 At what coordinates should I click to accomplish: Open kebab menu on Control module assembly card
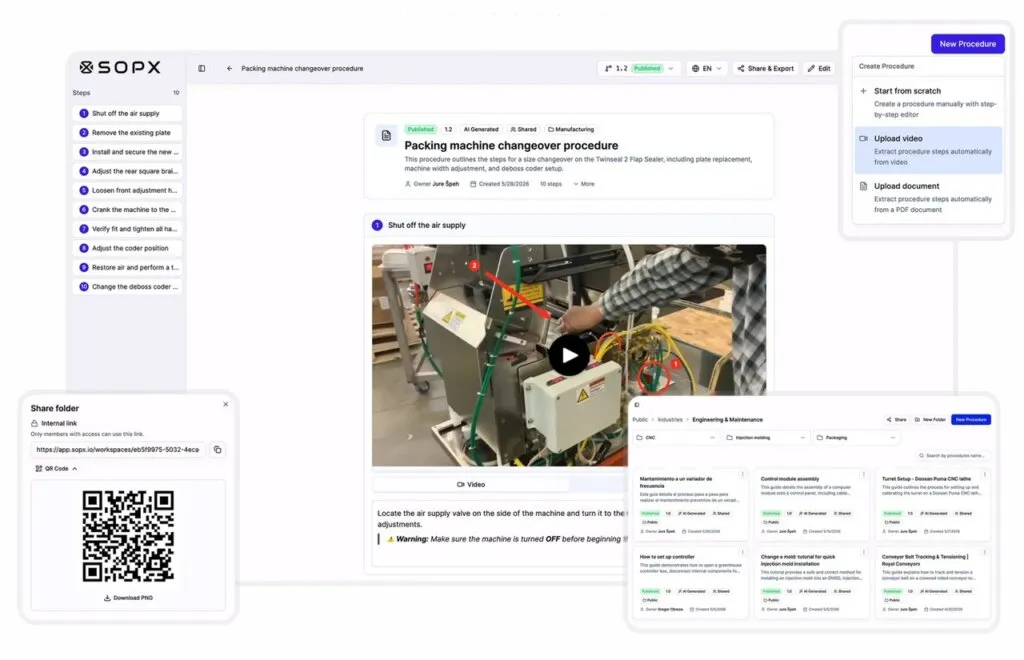coord(863,475)
